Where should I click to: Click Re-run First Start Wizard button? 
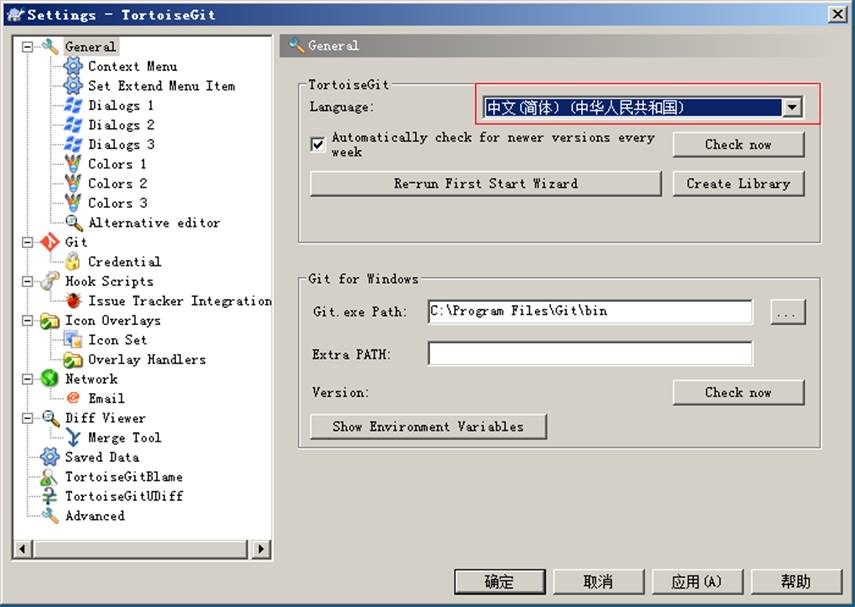[485, 184]
